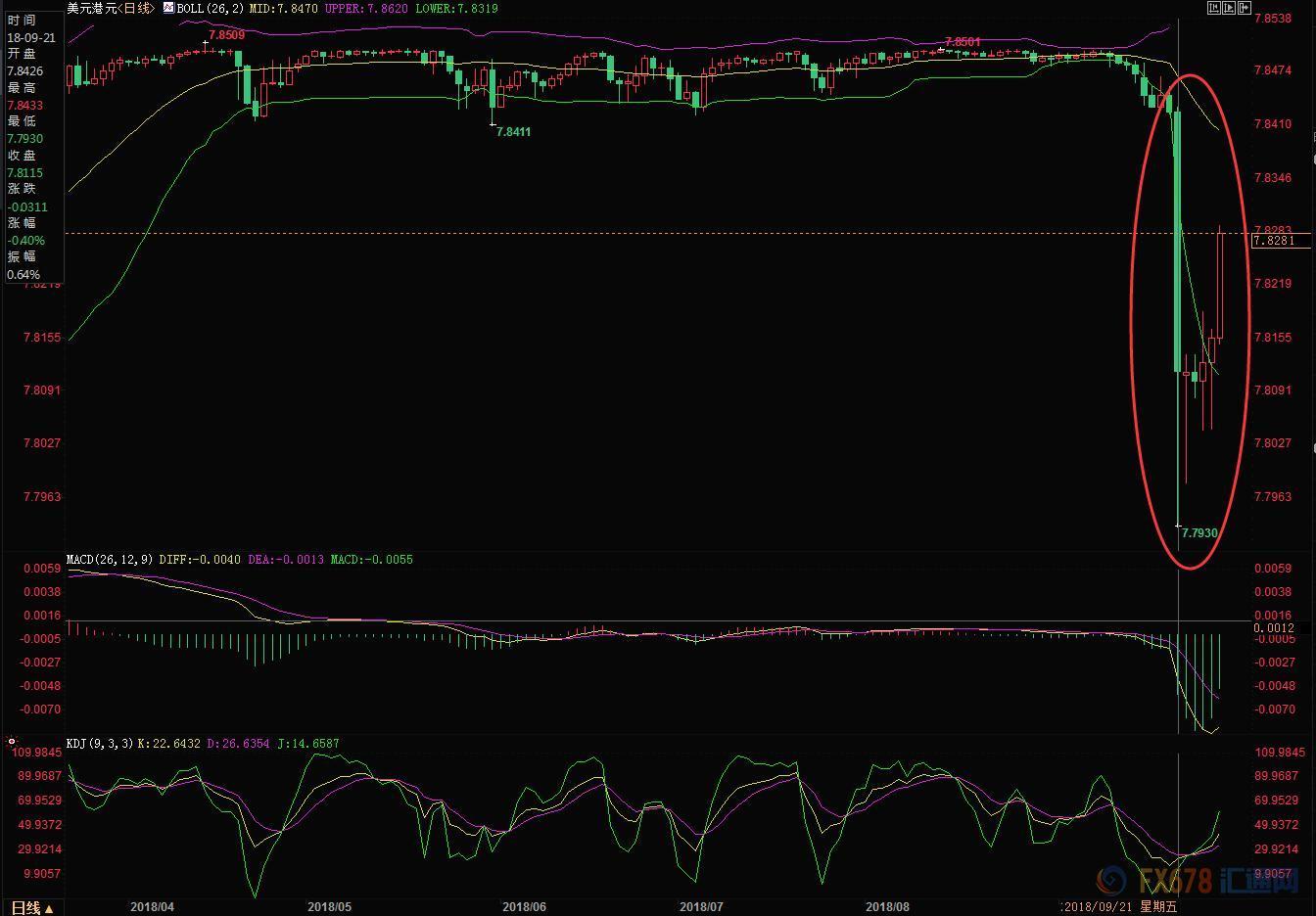Image resolution: width=1316 pixels, height=916 pixels.
Task: Click the DIFF:-0.0040 value
Action: (x=199, y=560)
